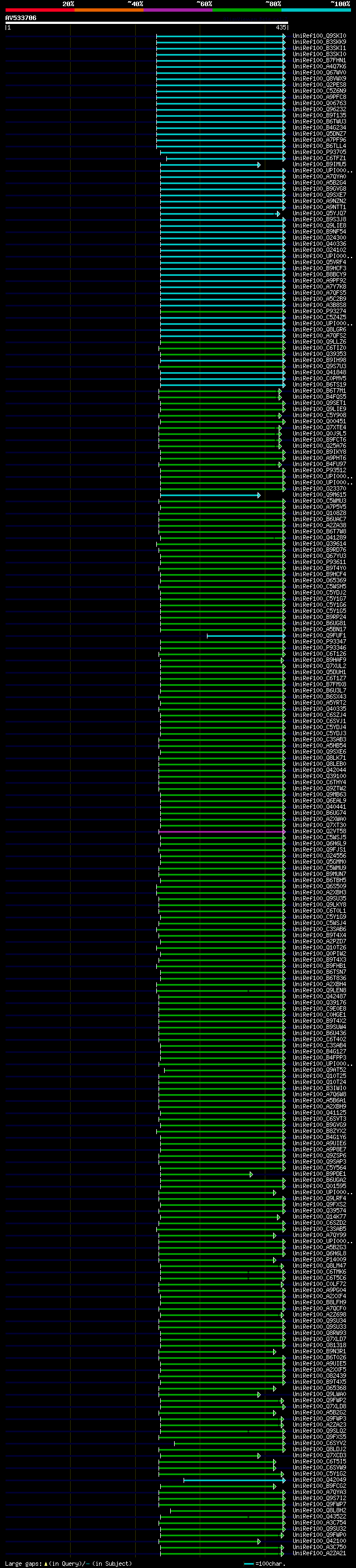Select UniRef100_Q5YJQ7 label
This screenshot has height=1568, width=356.
(x=319, y=214)
